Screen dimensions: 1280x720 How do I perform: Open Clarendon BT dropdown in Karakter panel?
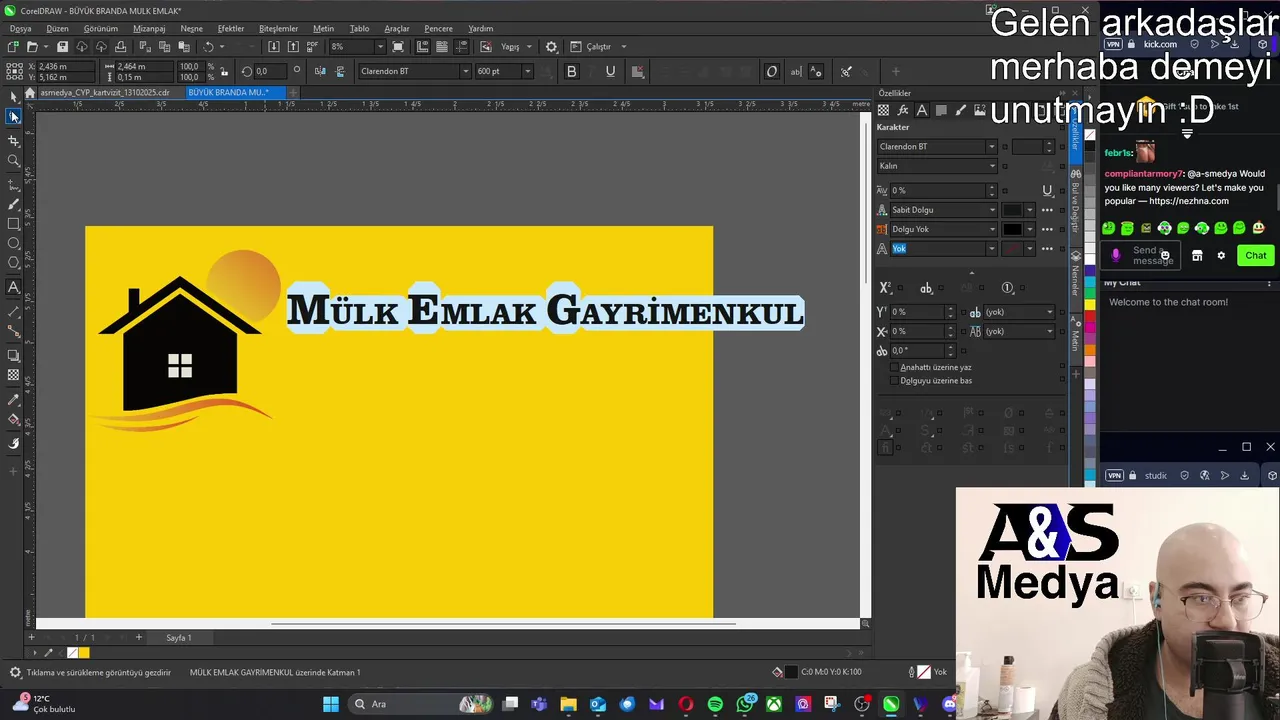point(992,147)
